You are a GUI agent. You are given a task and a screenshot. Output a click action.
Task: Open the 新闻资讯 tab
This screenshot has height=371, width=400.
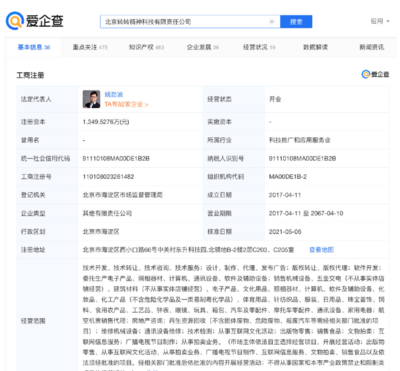click(372, 47)
